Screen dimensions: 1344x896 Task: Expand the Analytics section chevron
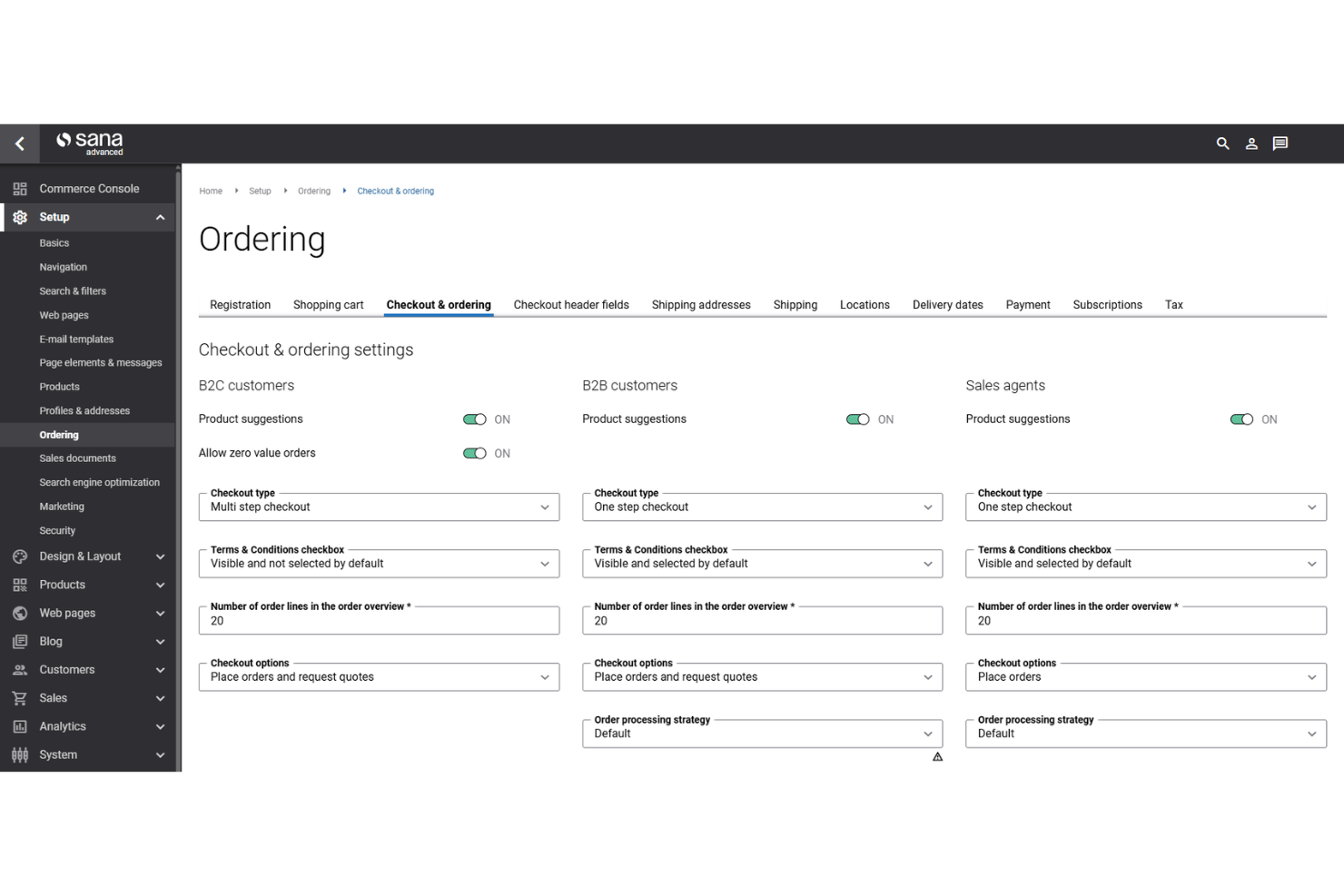(x=160, y=726)
